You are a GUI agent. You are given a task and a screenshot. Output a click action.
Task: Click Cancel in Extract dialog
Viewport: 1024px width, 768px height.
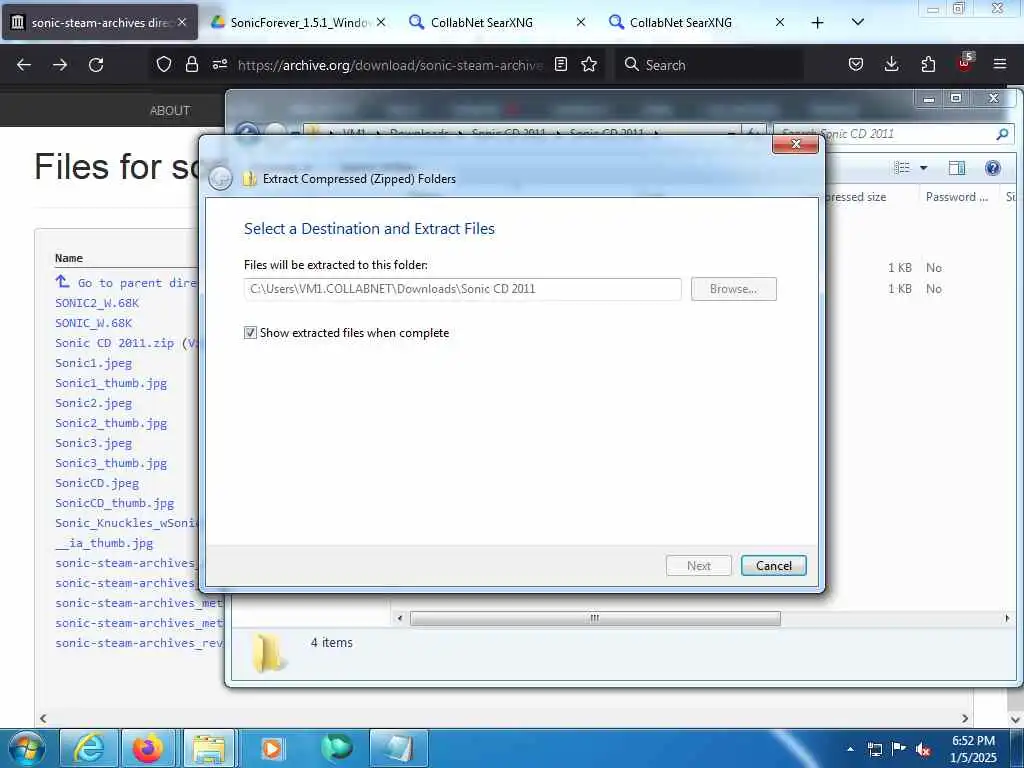pos(774,566)
